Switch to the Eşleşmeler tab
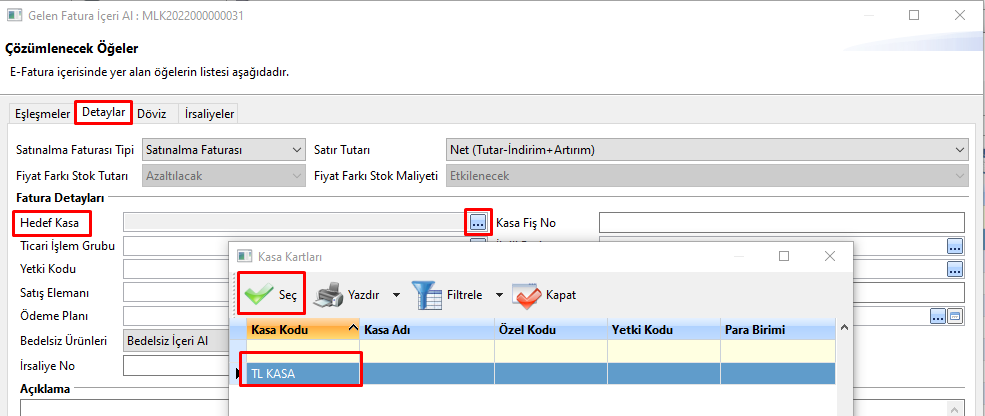 pos(43,114)
